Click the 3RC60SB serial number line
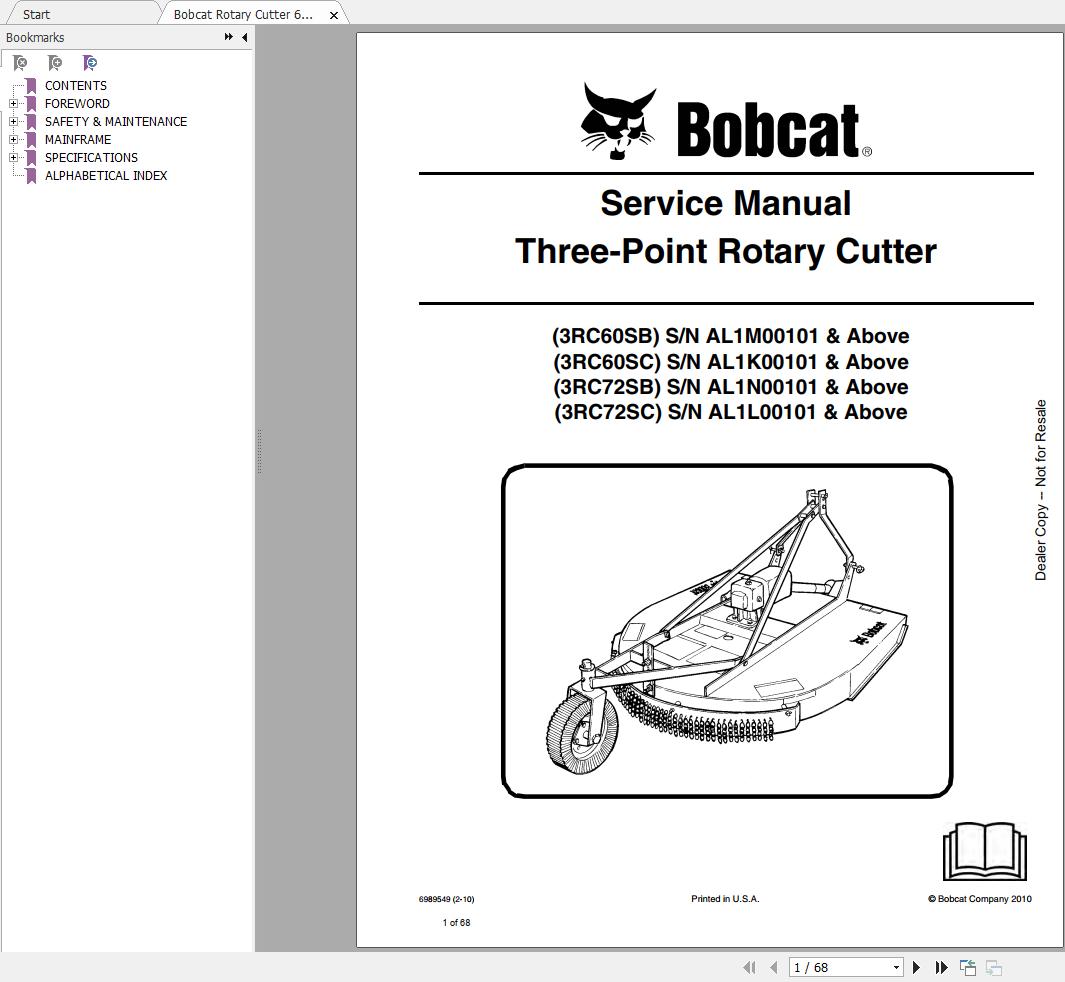The width and height of the screenshot is (1065, 982). click(730, 336)
